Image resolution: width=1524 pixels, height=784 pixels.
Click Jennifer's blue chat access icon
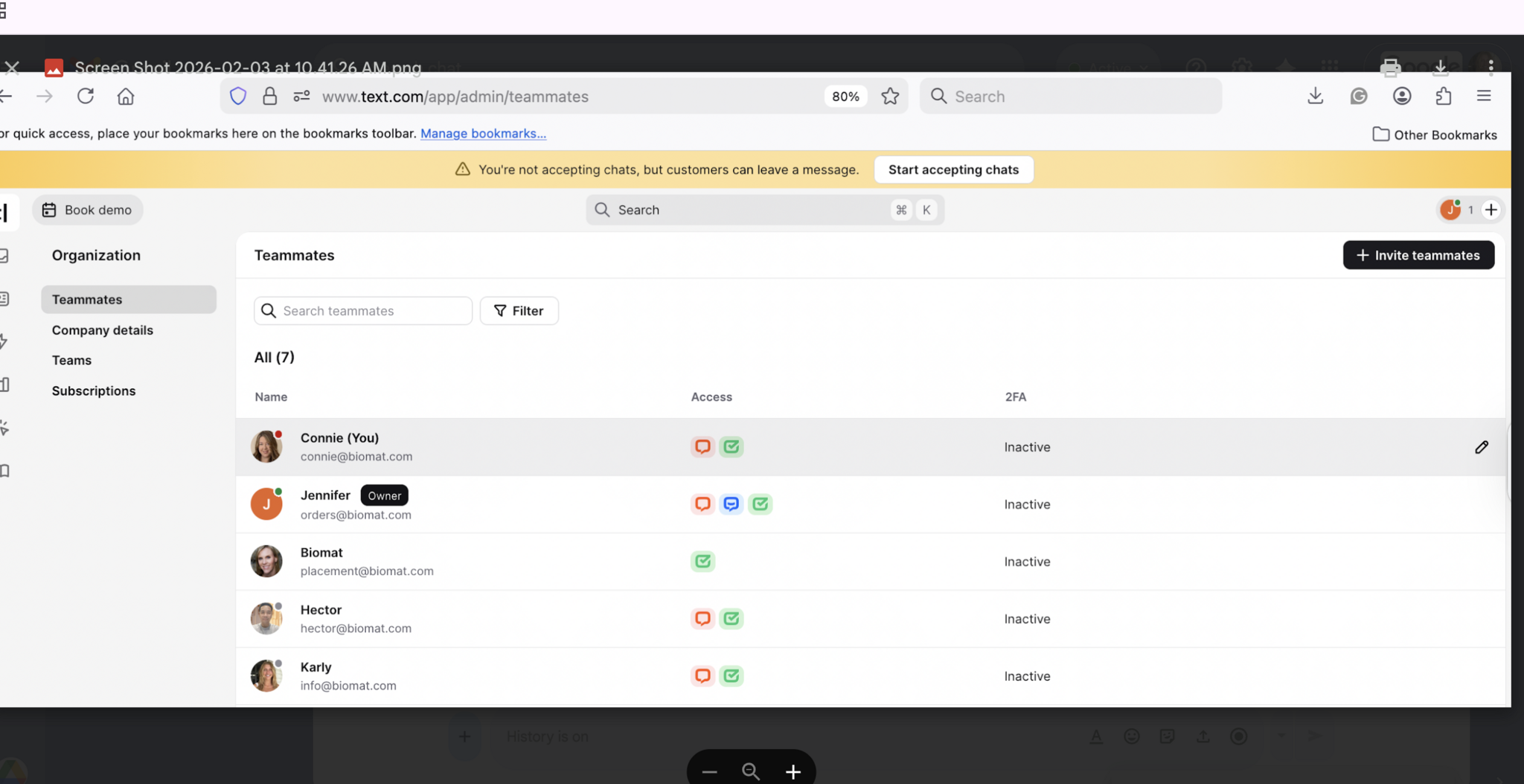point(731,504)
